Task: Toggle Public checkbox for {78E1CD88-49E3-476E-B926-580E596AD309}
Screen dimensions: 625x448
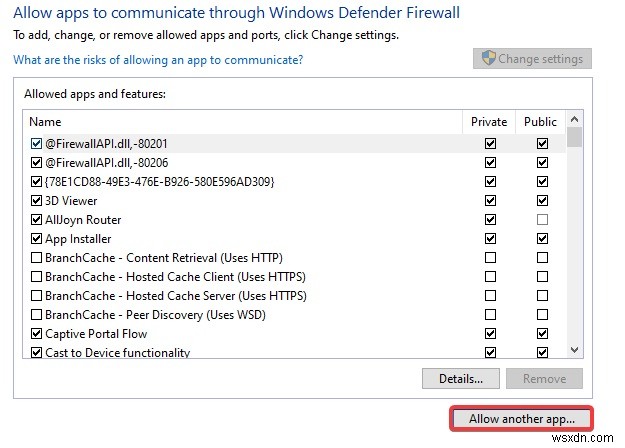Action: click(x=542, y=182)
